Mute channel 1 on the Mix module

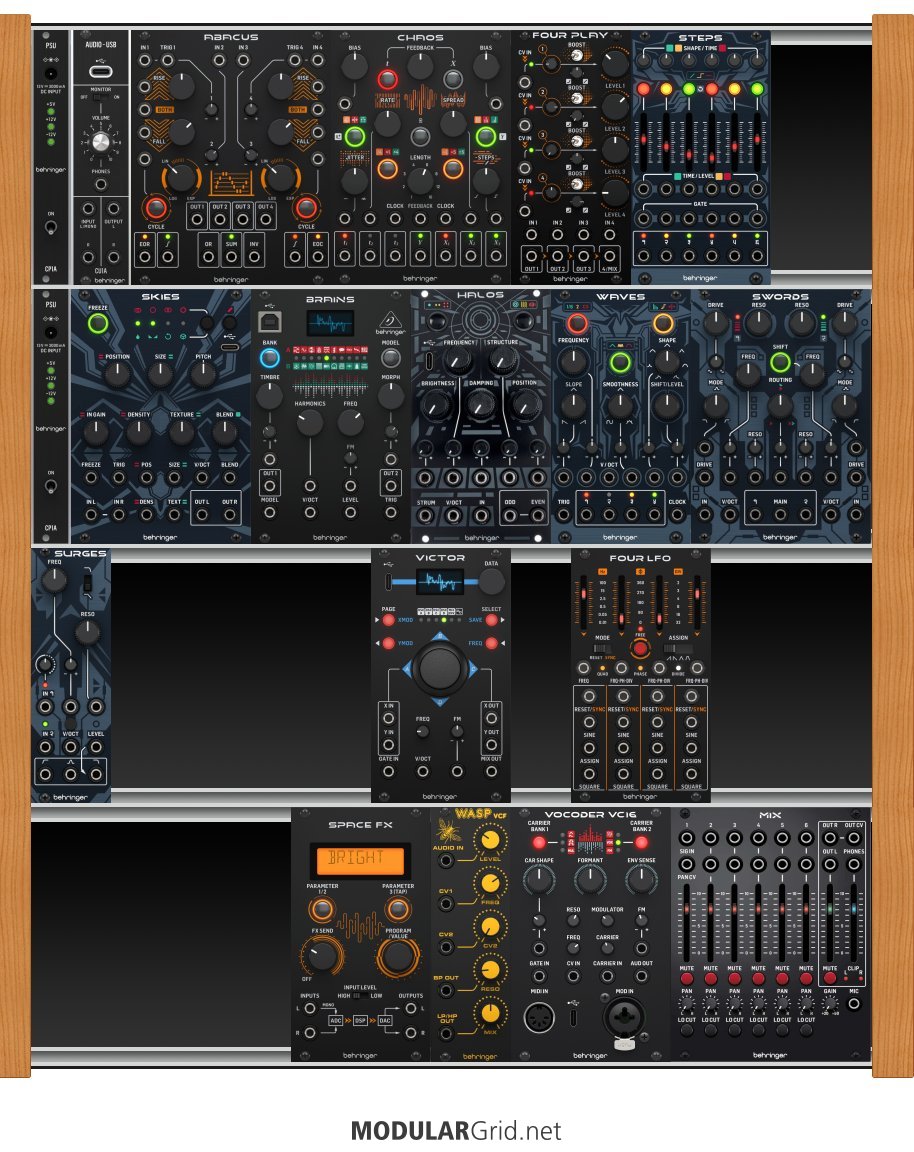tap(686, 979)
